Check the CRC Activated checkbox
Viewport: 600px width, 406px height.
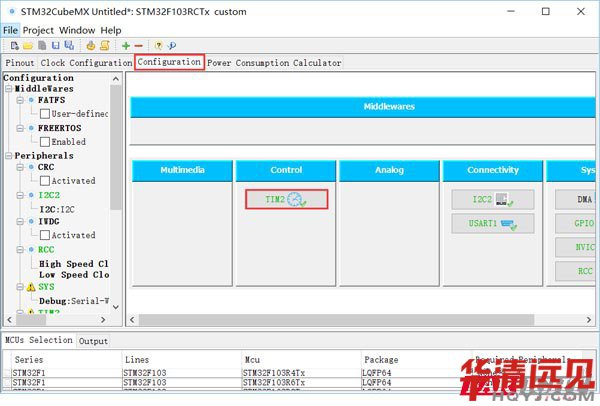pos(45,181)
